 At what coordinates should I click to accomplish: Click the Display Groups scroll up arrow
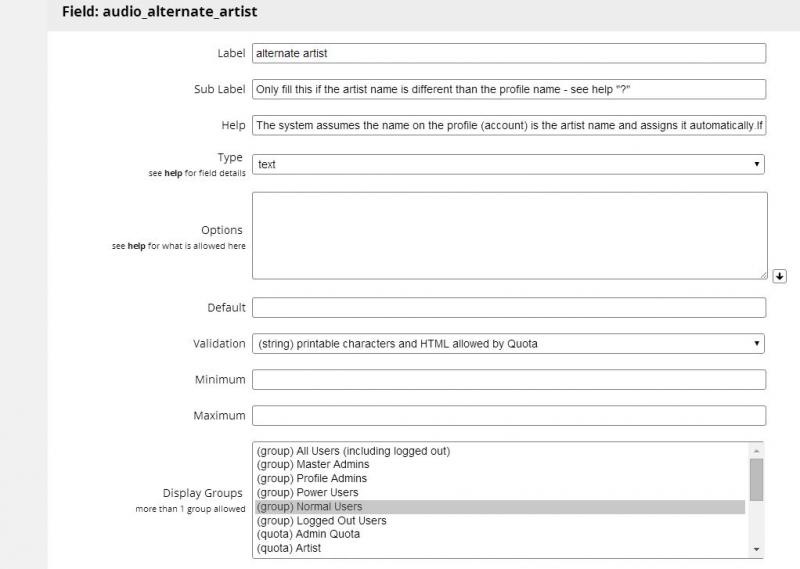(757, 450)
